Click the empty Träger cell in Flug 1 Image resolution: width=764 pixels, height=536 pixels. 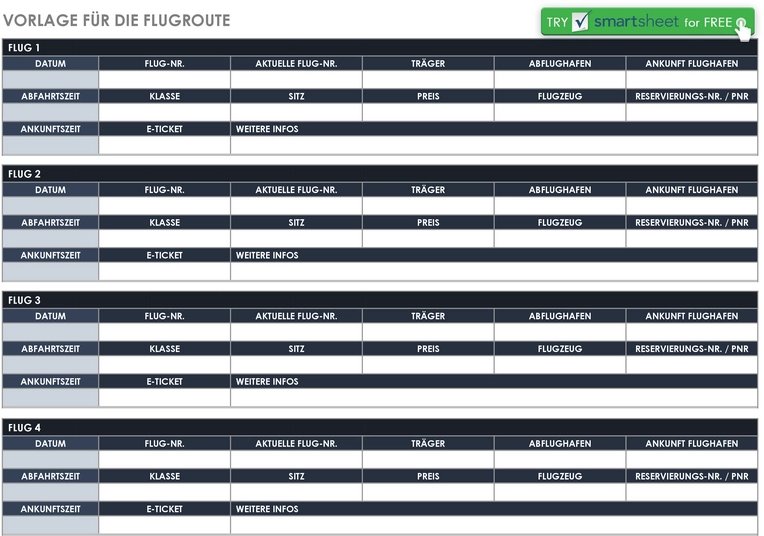[x=428, y=79]
